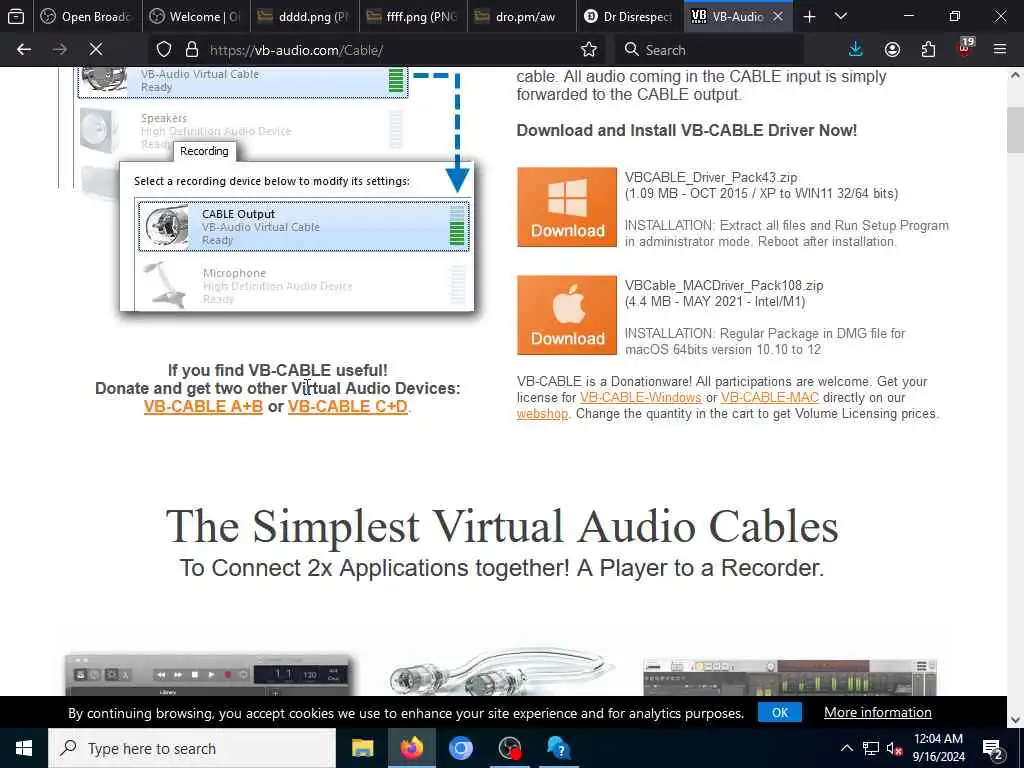
Task: Click the network status tray icon
Action: (x=871, y=748)
